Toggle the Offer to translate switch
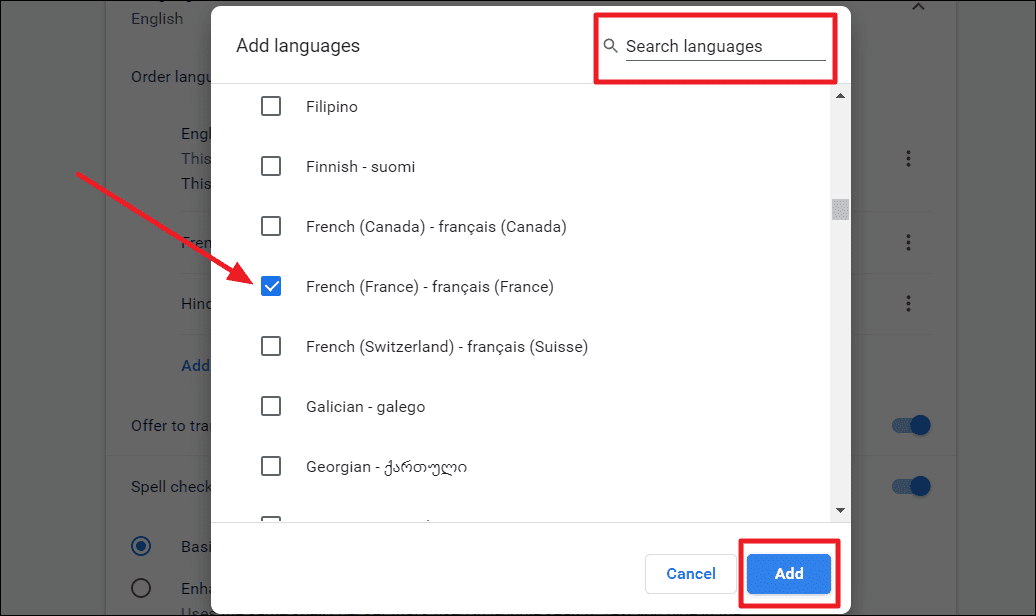The height and width of the screenshot is (616, 1036). click(911, 425)
